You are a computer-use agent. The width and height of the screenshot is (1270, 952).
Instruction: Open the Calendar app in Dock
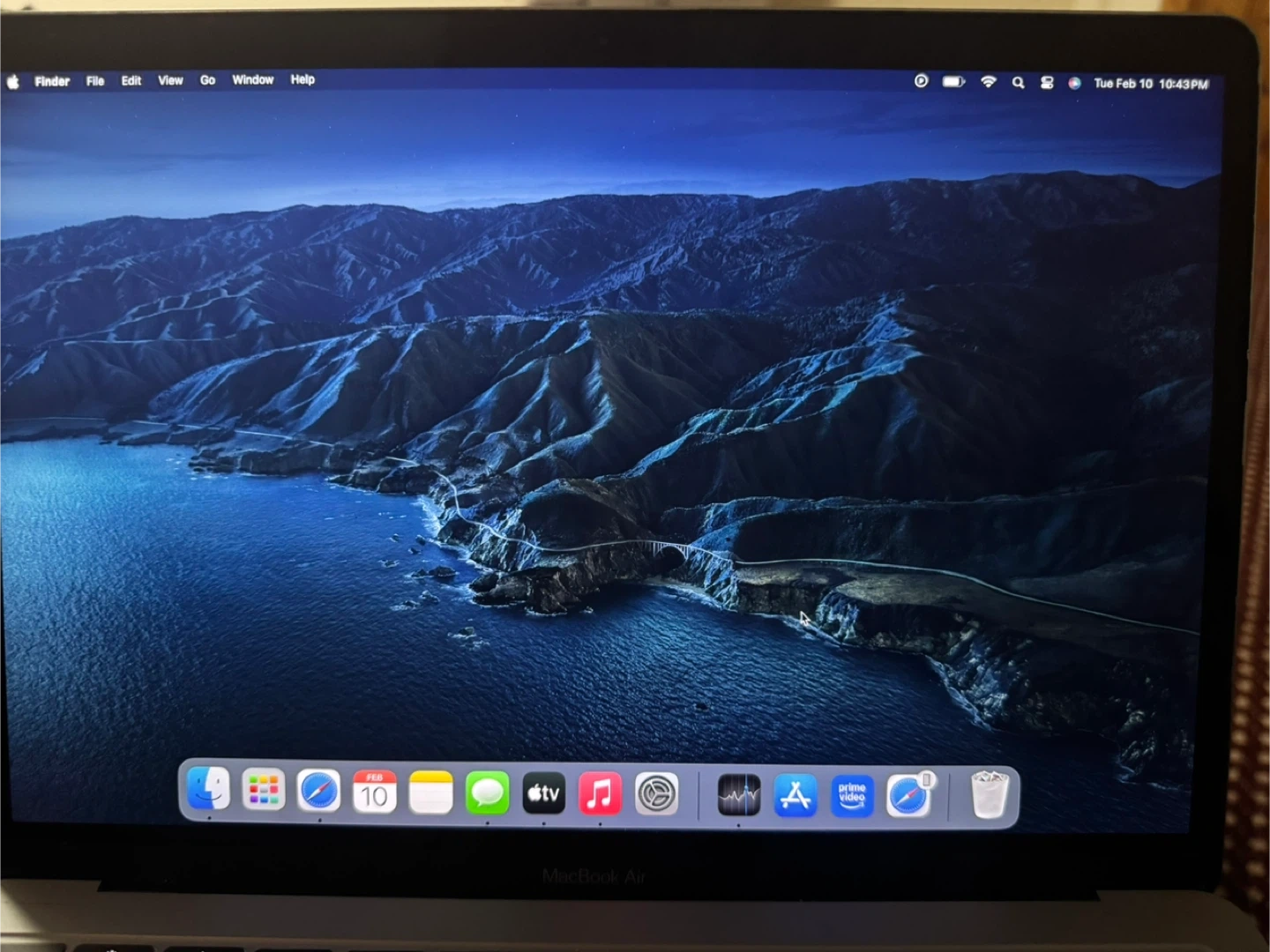tap(375, 792)
